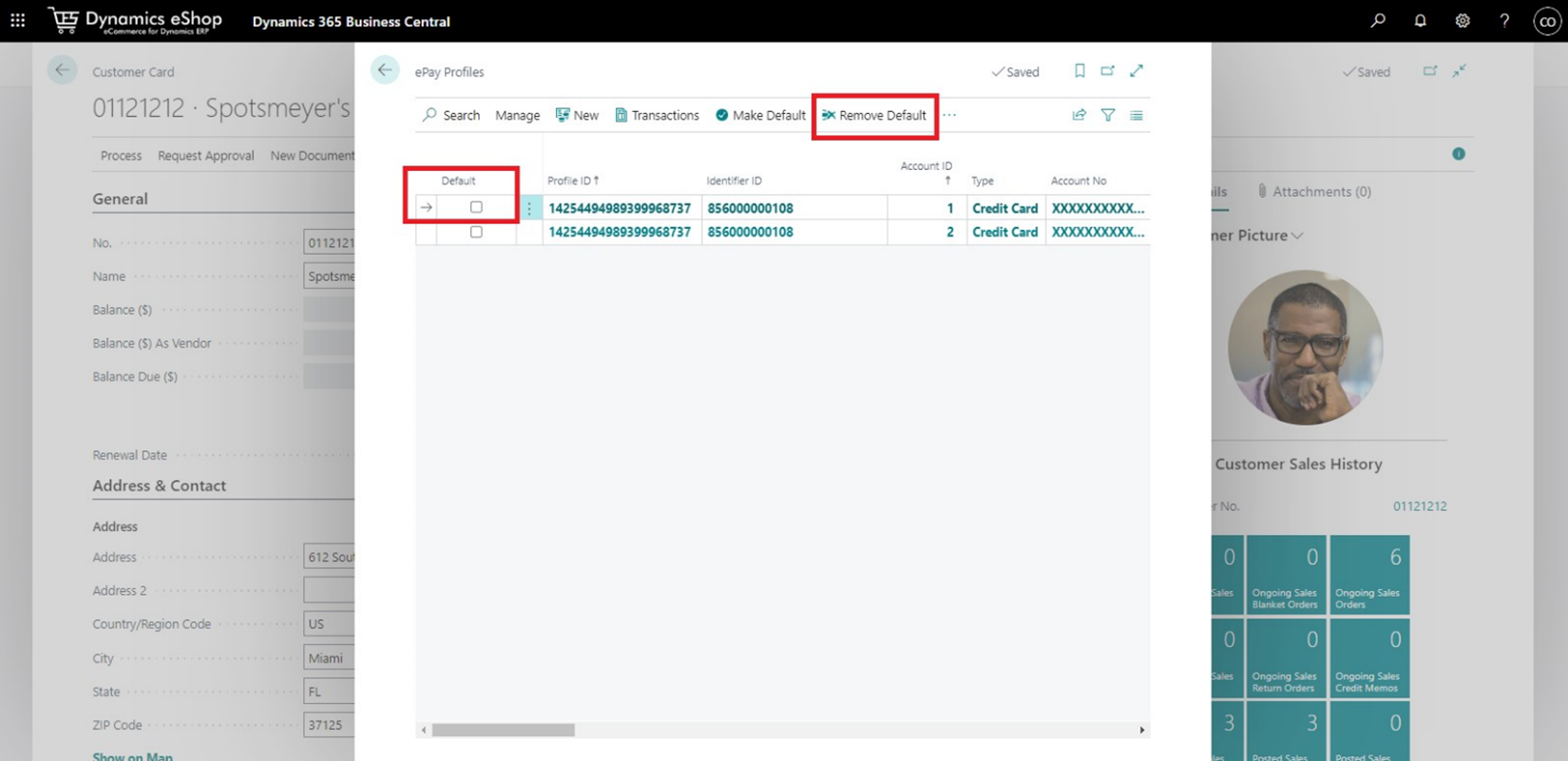Screen dimensions: 1568x761
Task: Click the search magnifier in top bar
Action: point(1378,20)
